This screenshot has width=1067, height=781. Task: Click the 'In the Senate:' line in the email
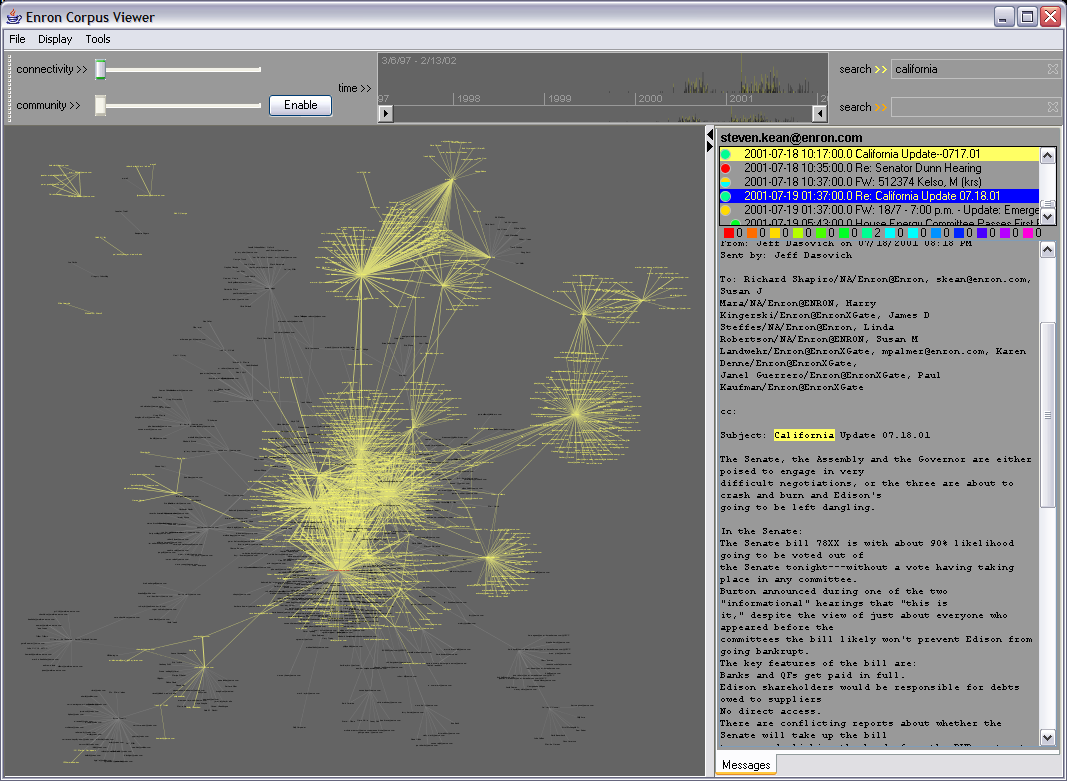pos(761,531)
